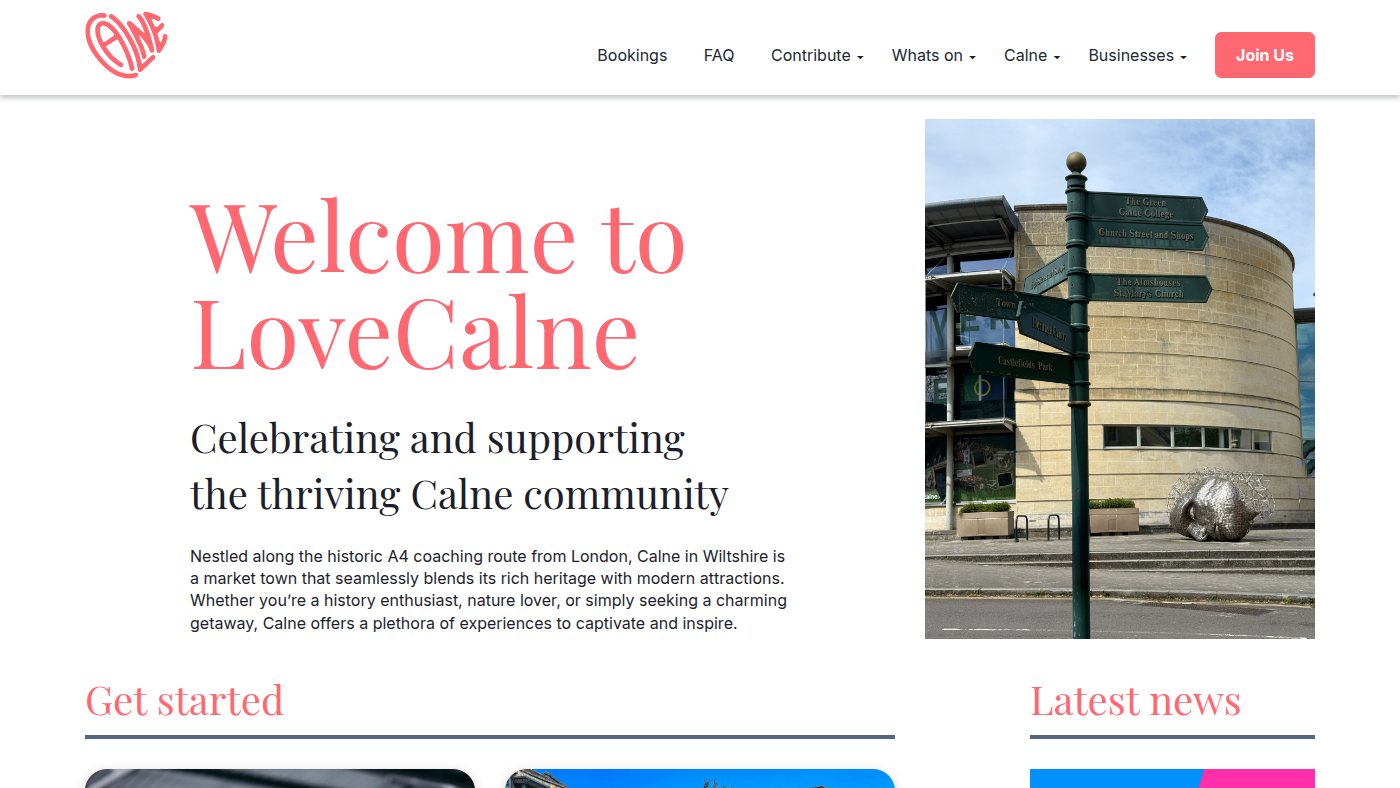Open the Whats on dropdown
1400x788 pixels.
(x=933, y=56)
